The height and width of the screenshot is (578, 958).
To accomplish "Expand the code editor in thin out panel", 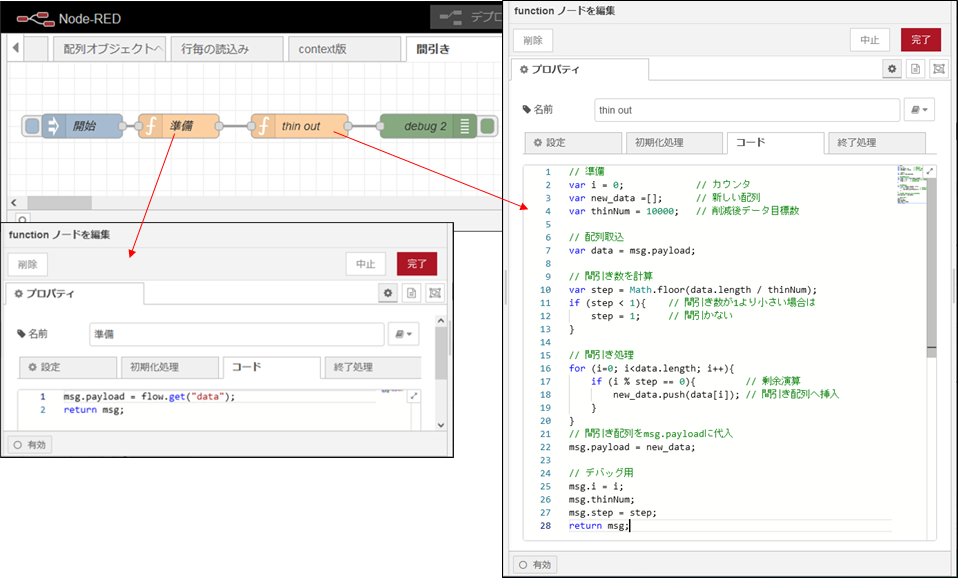I will (x=931, y=172).
